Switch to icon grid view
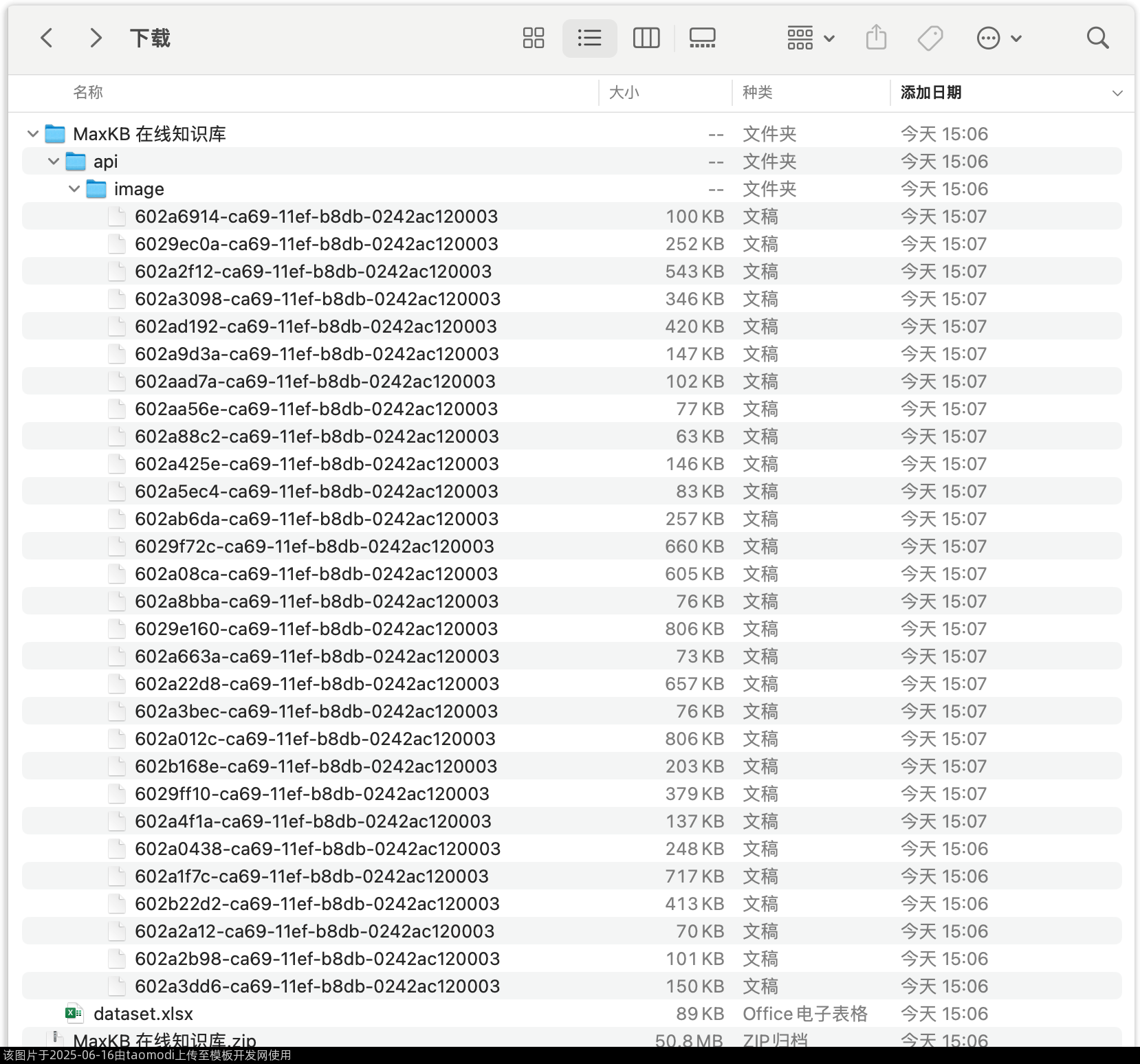Viewport: 1140px width, 1064px height. 533,38
